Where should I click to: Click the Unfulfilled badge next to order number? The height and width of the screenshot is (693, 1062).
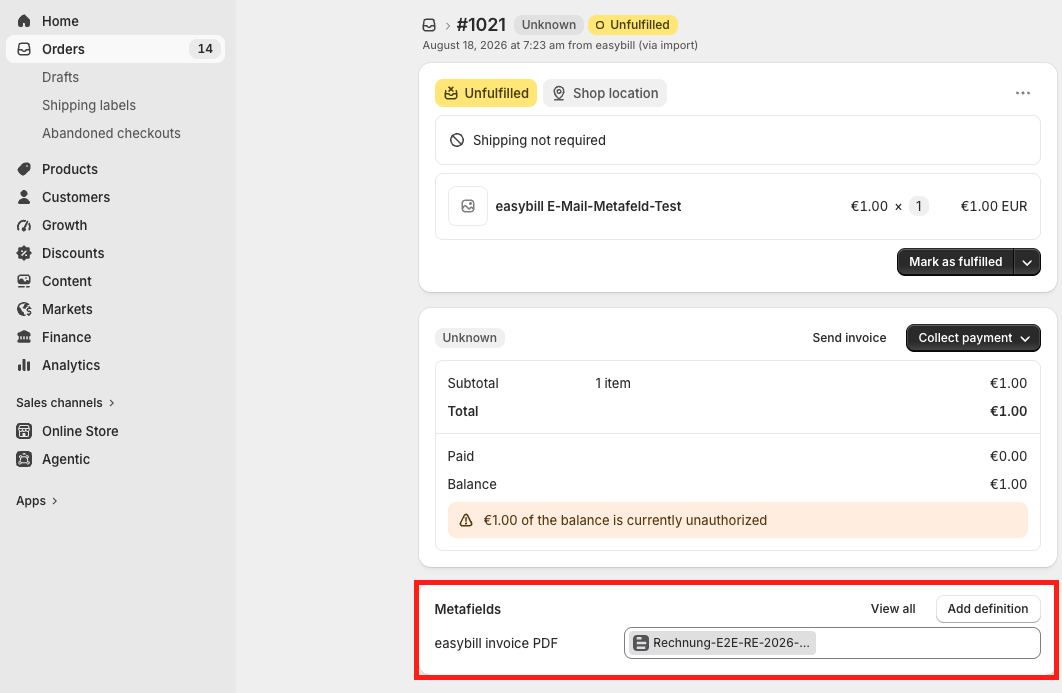[x=633, y=25]
